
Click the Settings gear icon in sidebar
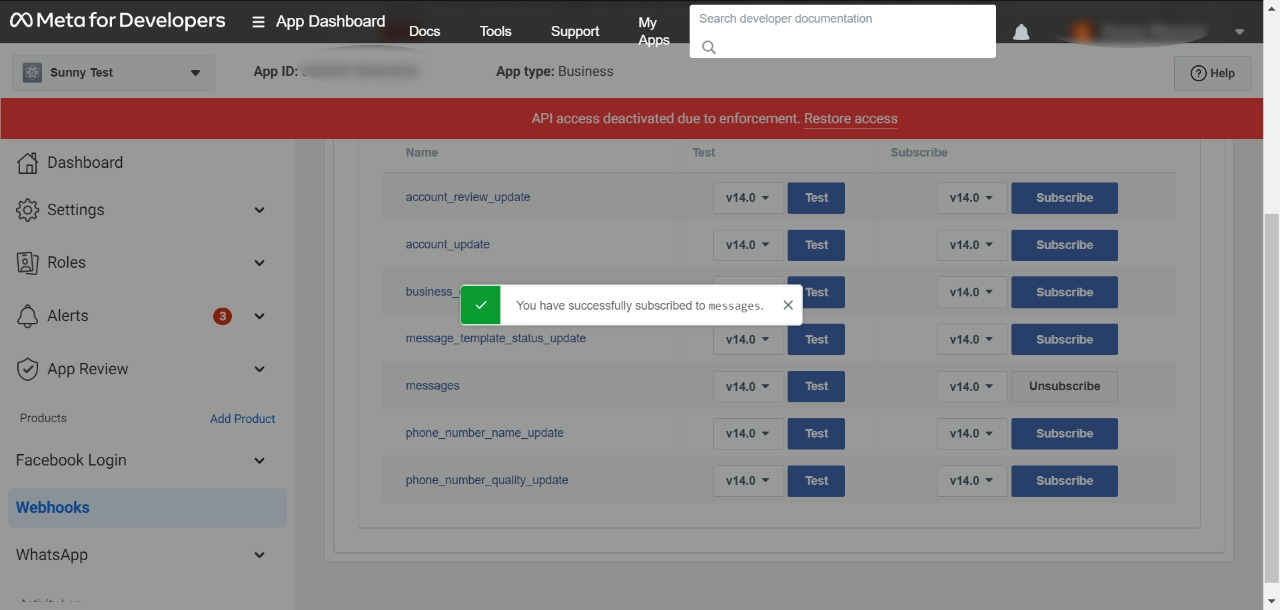point(28,210)
